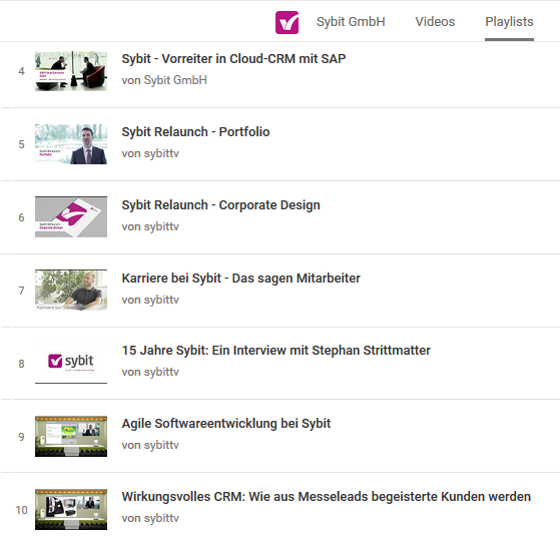Open 'Agile Softwareentwicklung bei Sybit' video
560x543 pixels.
[226, 424]
